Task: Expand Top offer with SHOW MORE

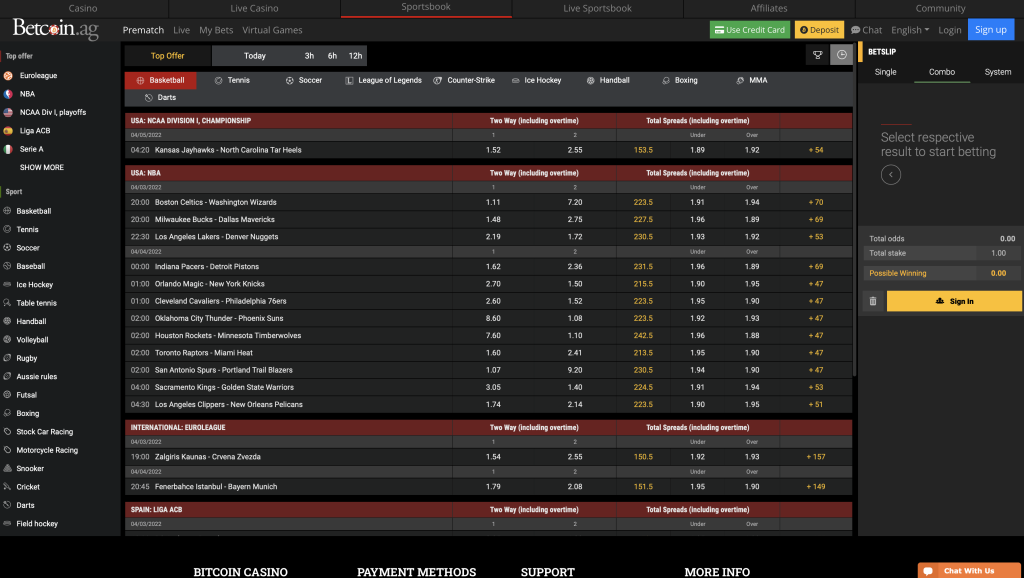Action: pos(42,167)
